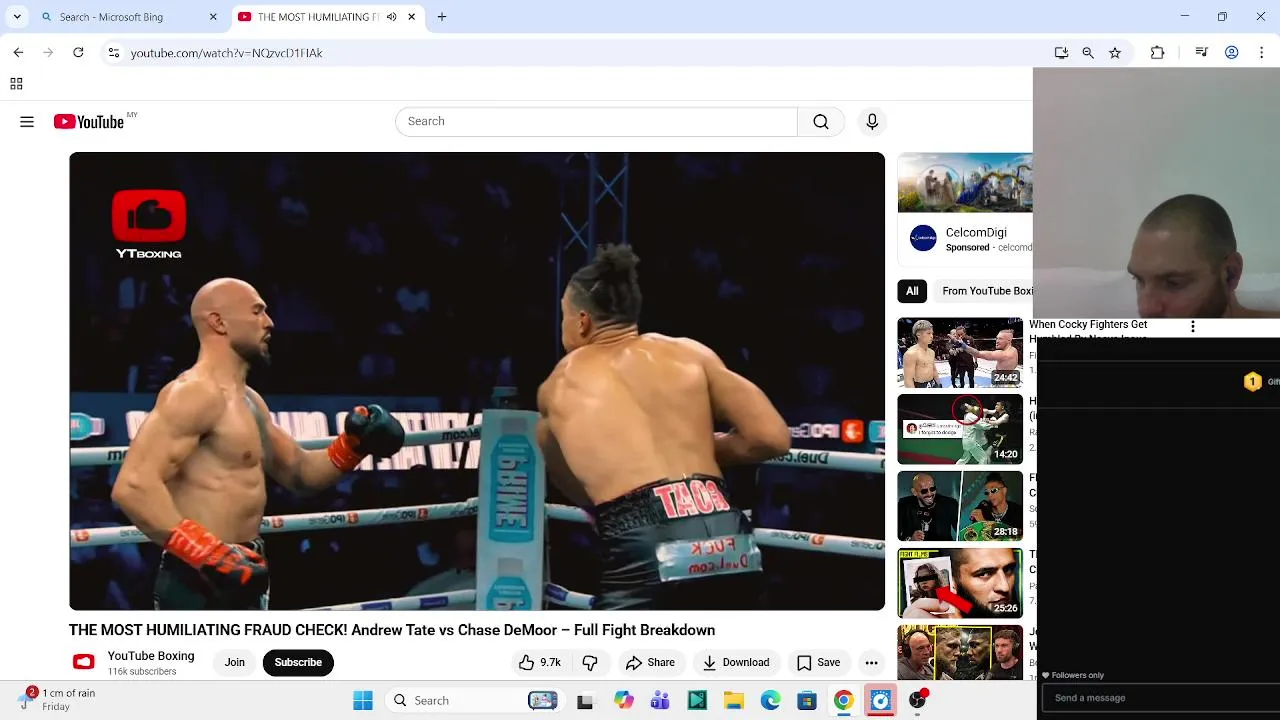
Task: Like the video with thumbs-up 9.7k
Action: click(538, 662)
